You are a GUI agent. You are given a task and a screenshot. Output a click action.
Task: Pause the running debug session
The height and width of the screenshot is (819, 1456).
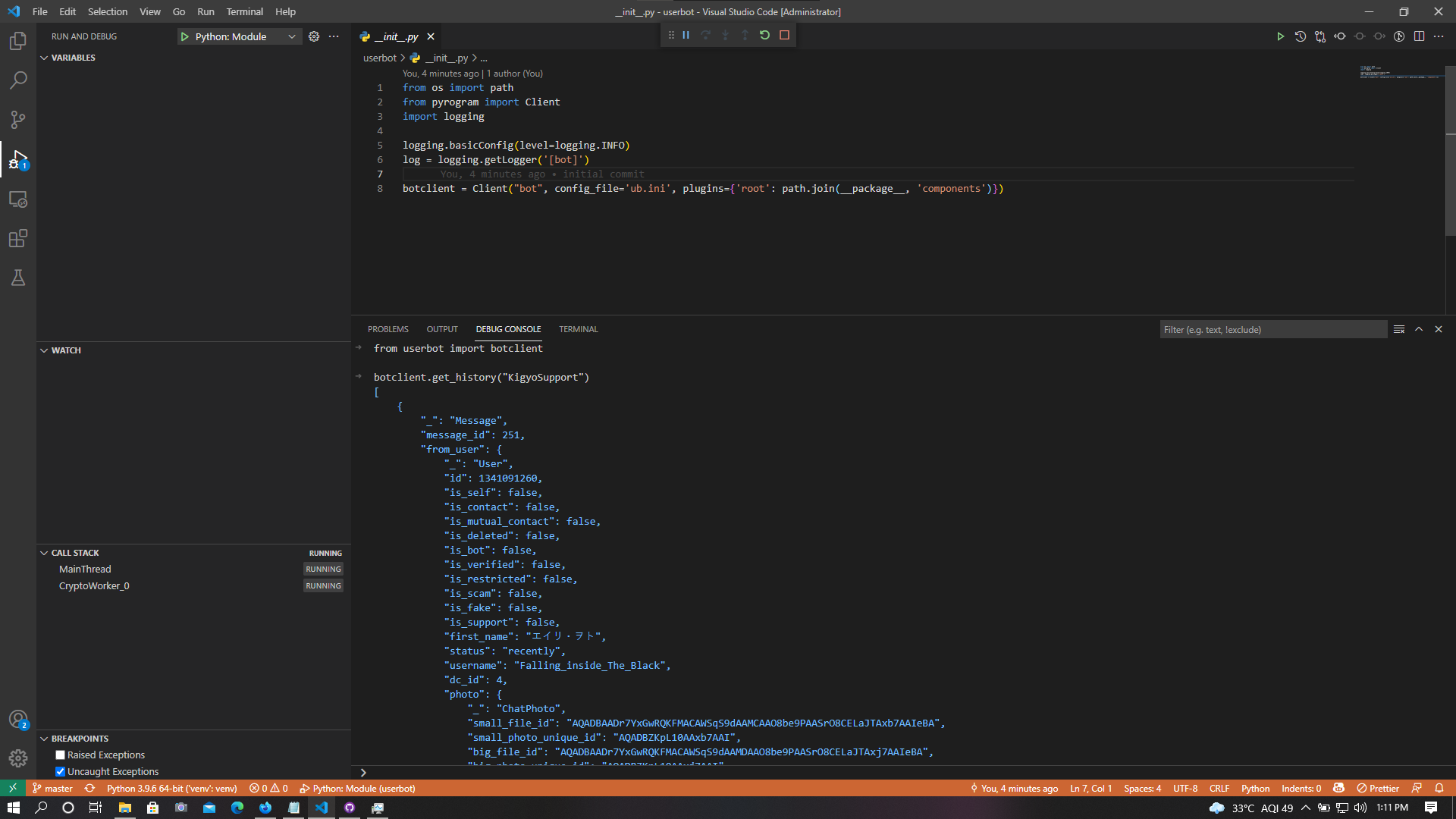686,35
